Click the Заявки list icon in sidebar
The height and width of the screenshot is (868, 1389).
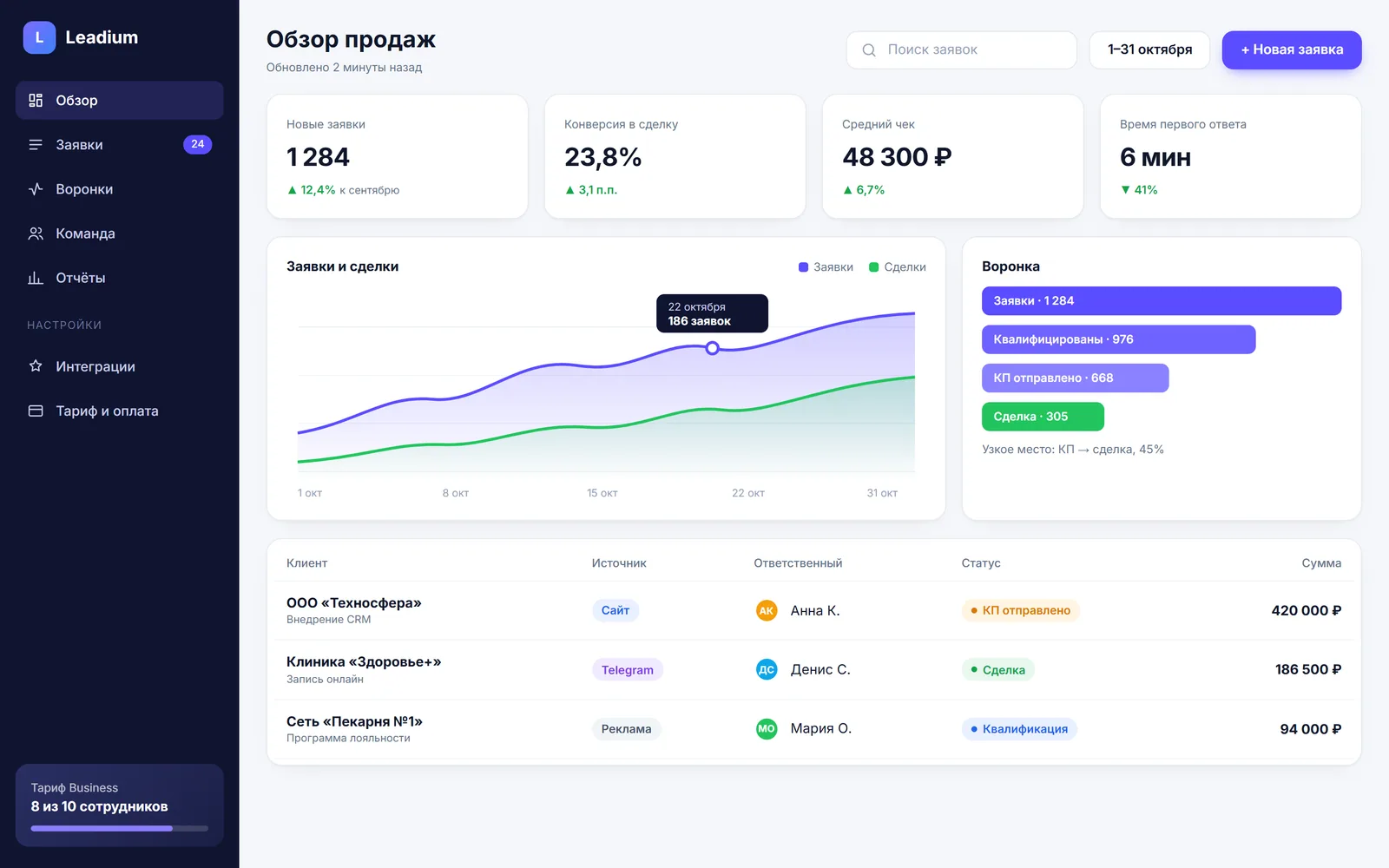coord(36,145)
